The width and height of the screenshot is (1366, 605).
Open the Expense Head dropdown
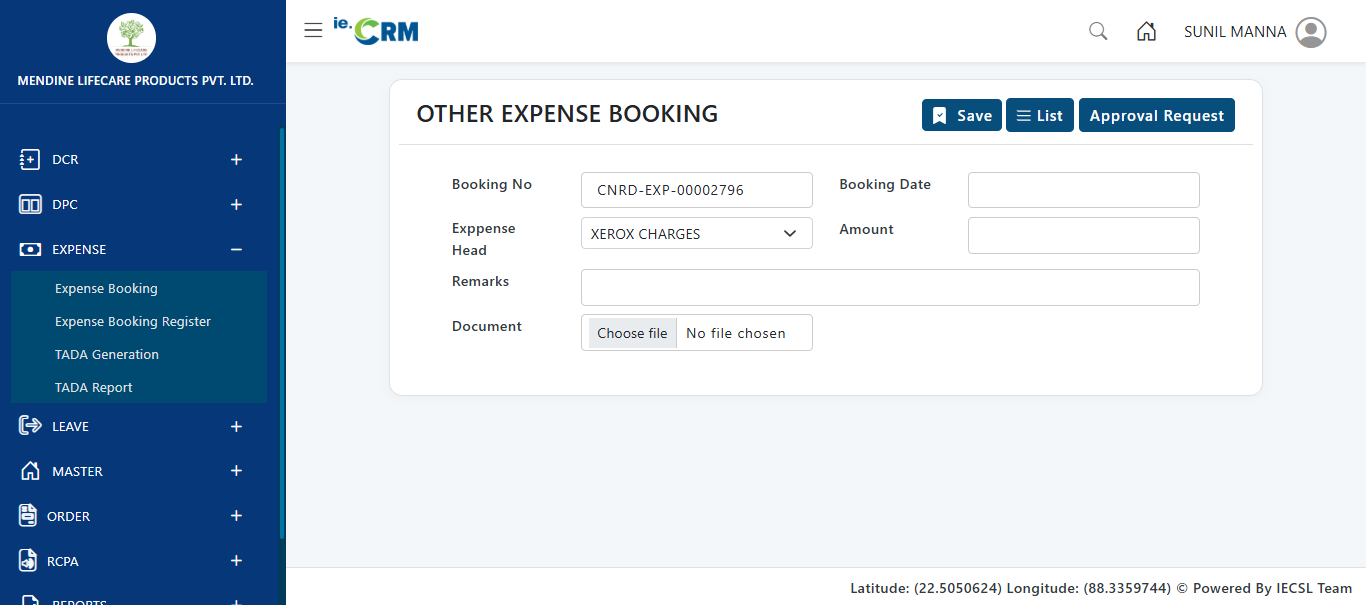[696, 233]
